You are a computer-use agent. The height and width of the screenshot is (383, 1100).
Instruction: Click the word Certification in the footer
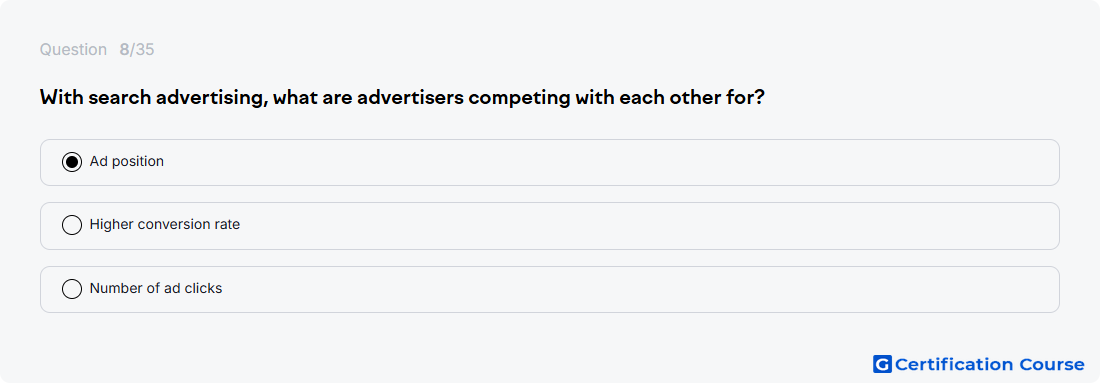tap(954, 364)
